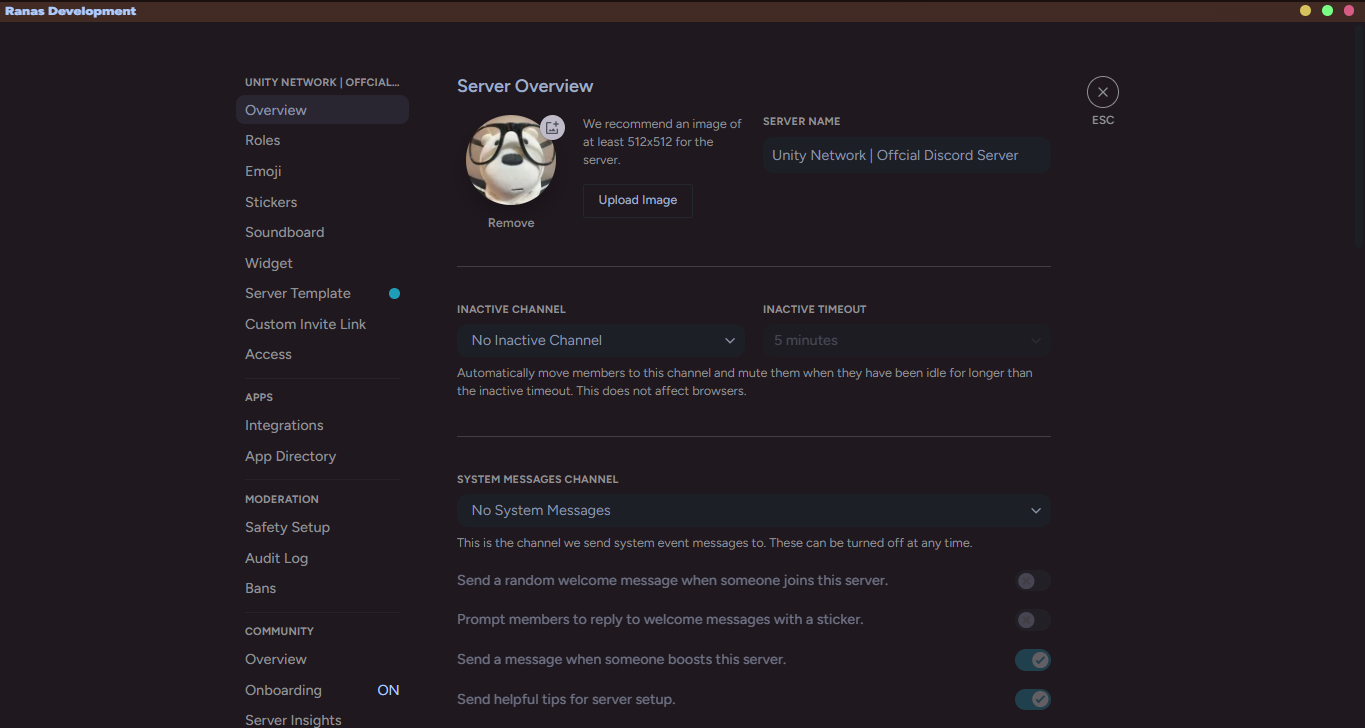Go to Safety Setup
Viewport: 1365px width, 728px height.
[322, 527]
